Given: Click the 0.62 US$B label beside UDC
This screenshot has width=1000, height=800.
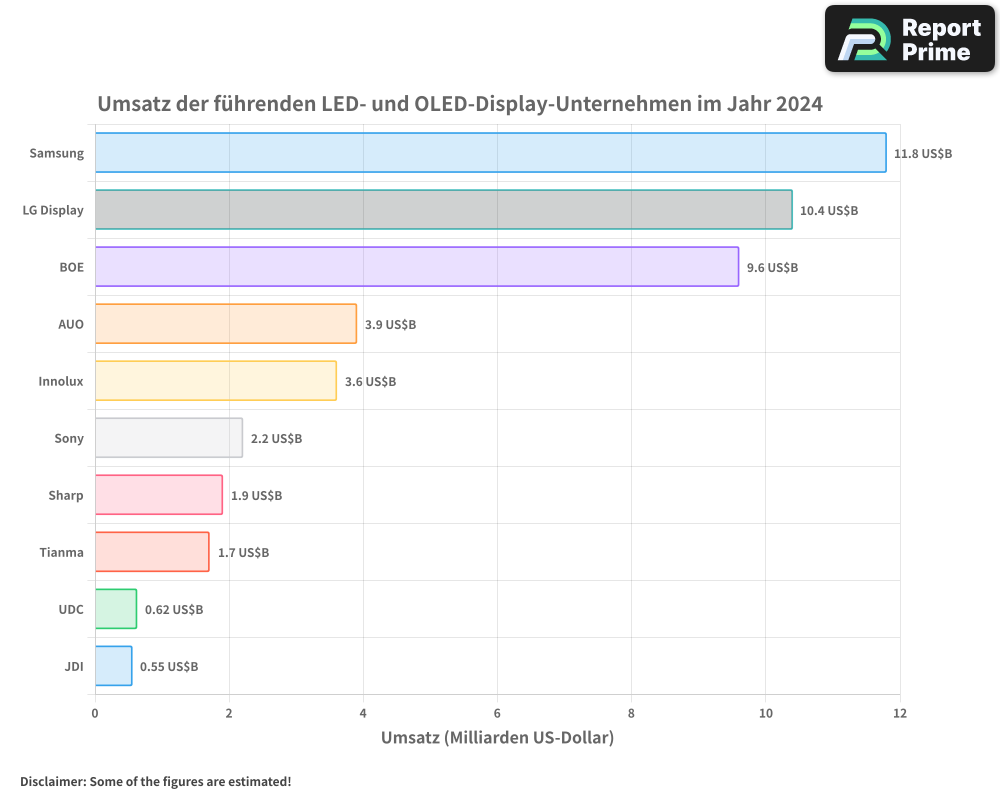Looking at the screenshot, I should [173, 609].
